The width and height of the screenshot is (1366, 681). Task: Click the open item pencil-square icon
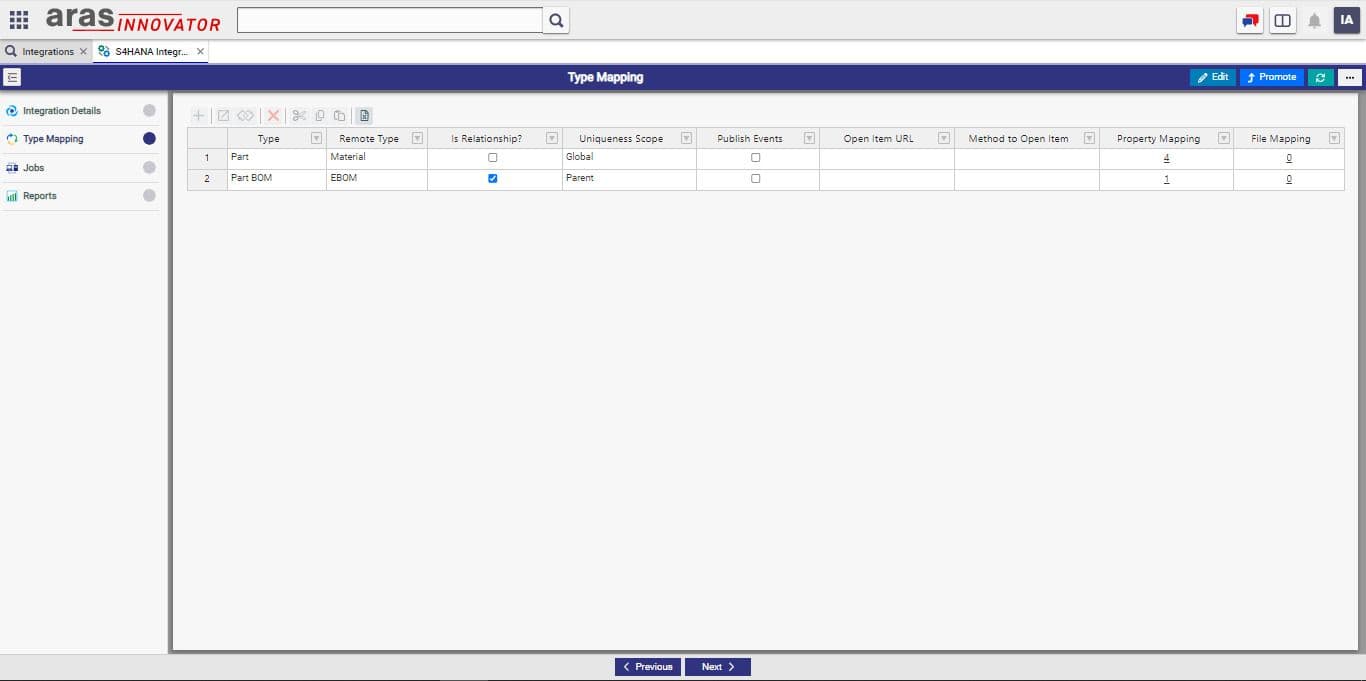coord(224,116)
